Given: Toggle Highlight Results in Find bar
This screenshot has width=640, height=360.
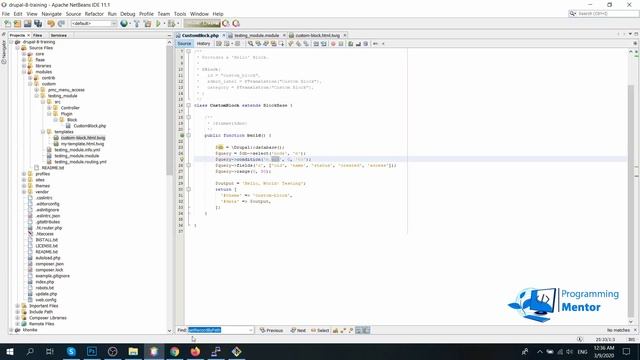Looking at the screenshot, I should (358, 330).
